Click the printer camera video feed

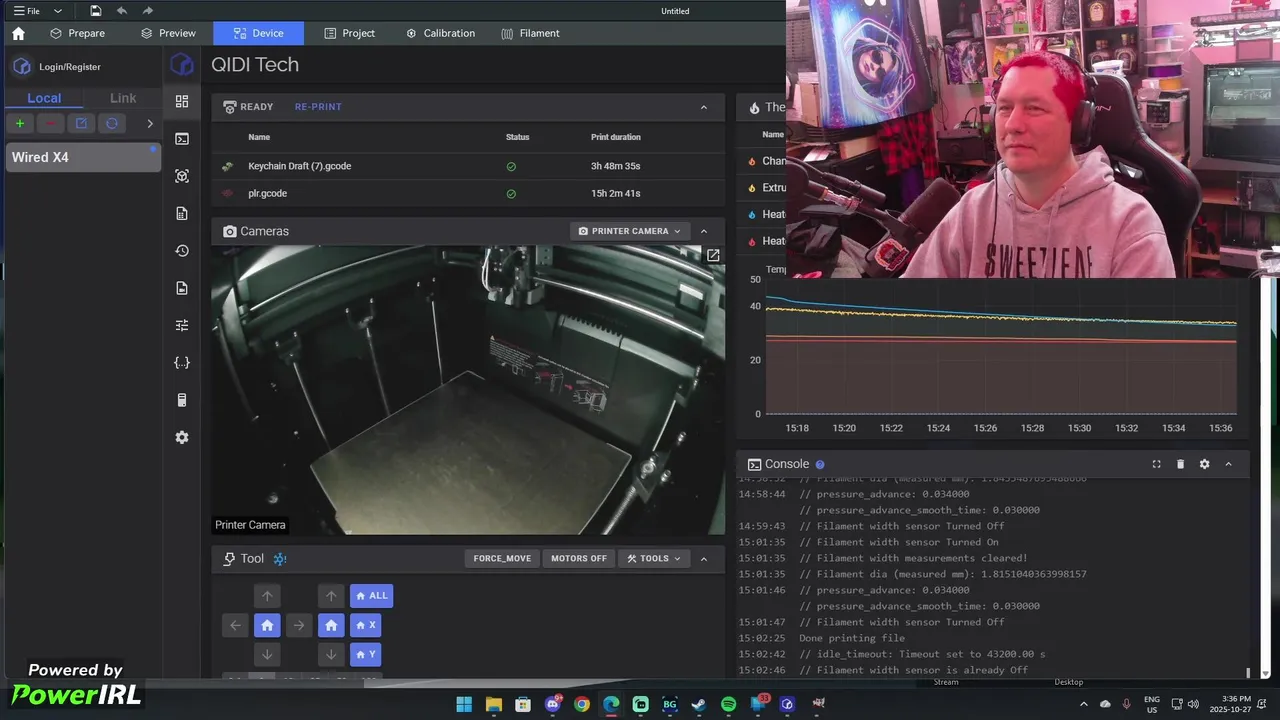[468, 390]
